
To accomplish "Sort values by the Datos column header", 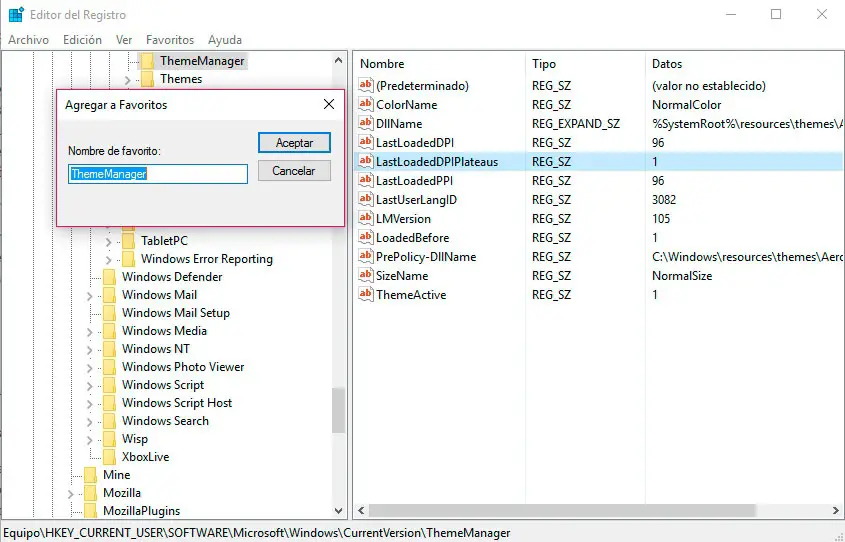I will click(x=745, y=64).
